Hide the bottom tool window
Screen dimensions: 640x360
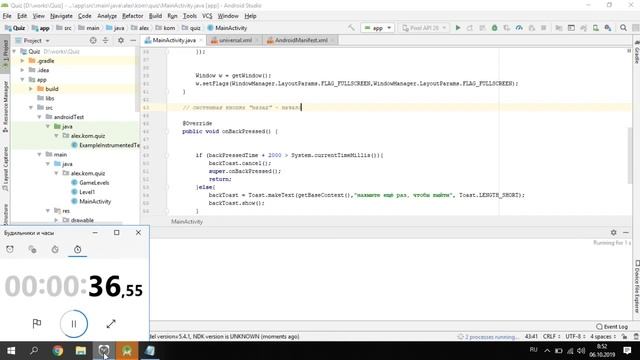(626, 232)
